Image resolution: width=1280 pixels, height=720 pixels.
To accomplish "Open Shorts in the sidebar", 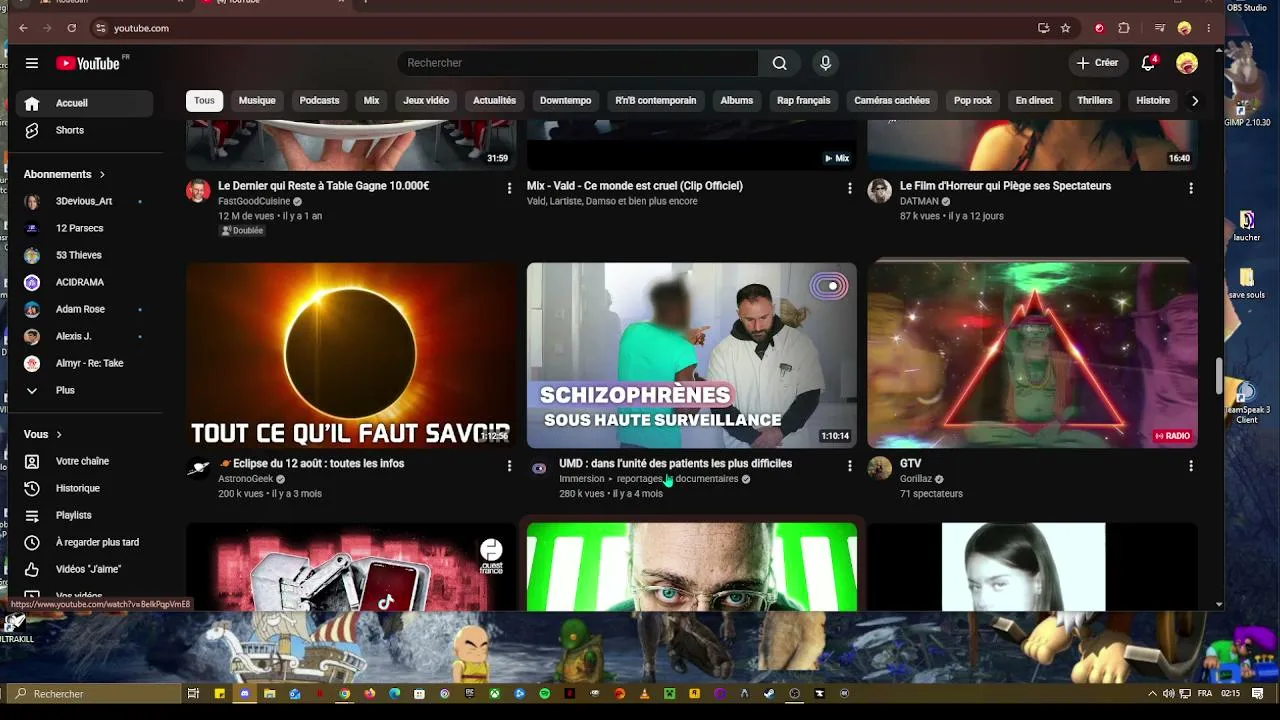I will point(85,130).
